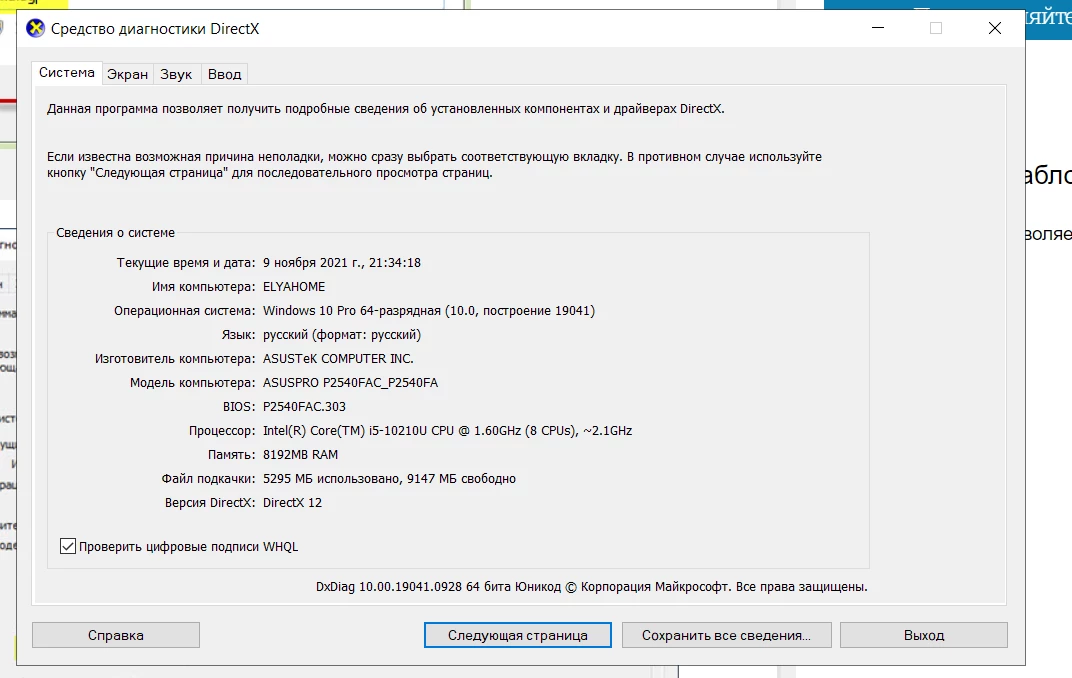
Task: Click the BIOS value P2540FAC.303
Action: [304, 407]
